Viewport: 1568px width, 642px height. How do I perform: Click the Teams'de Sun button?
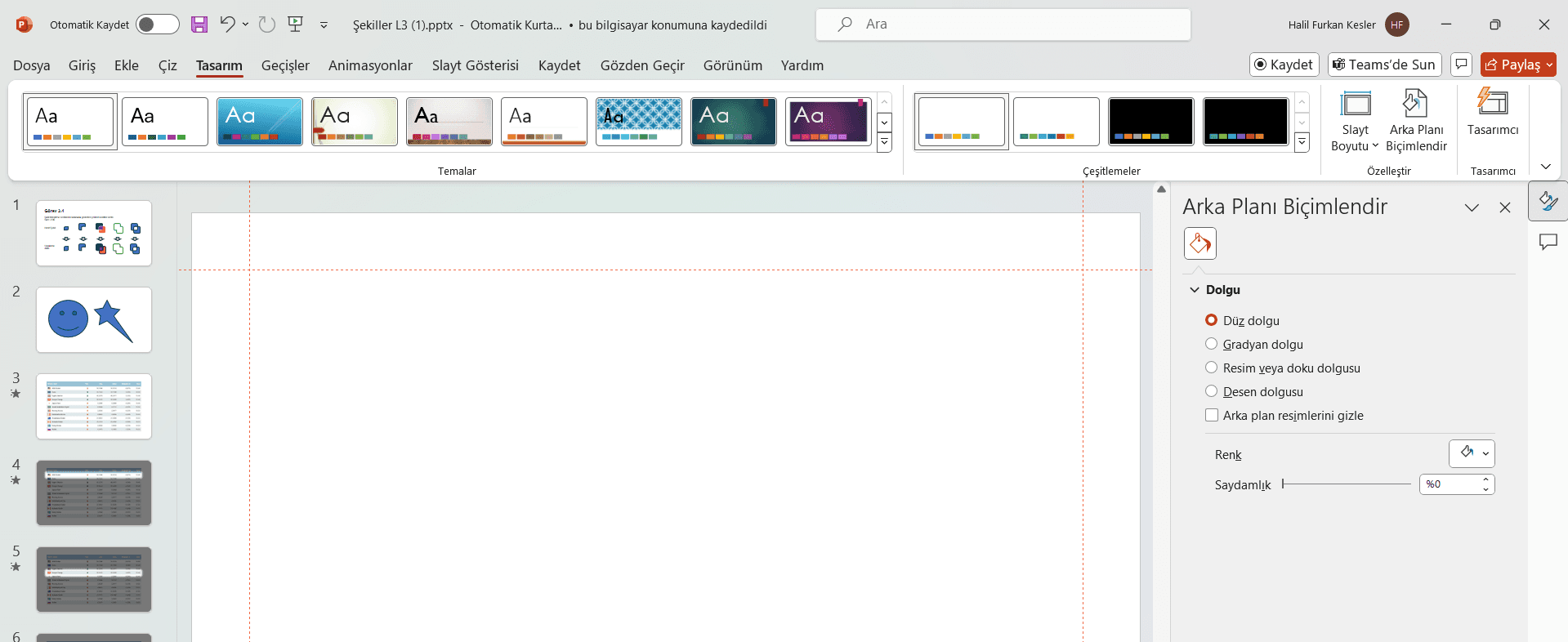[1384, 65]
